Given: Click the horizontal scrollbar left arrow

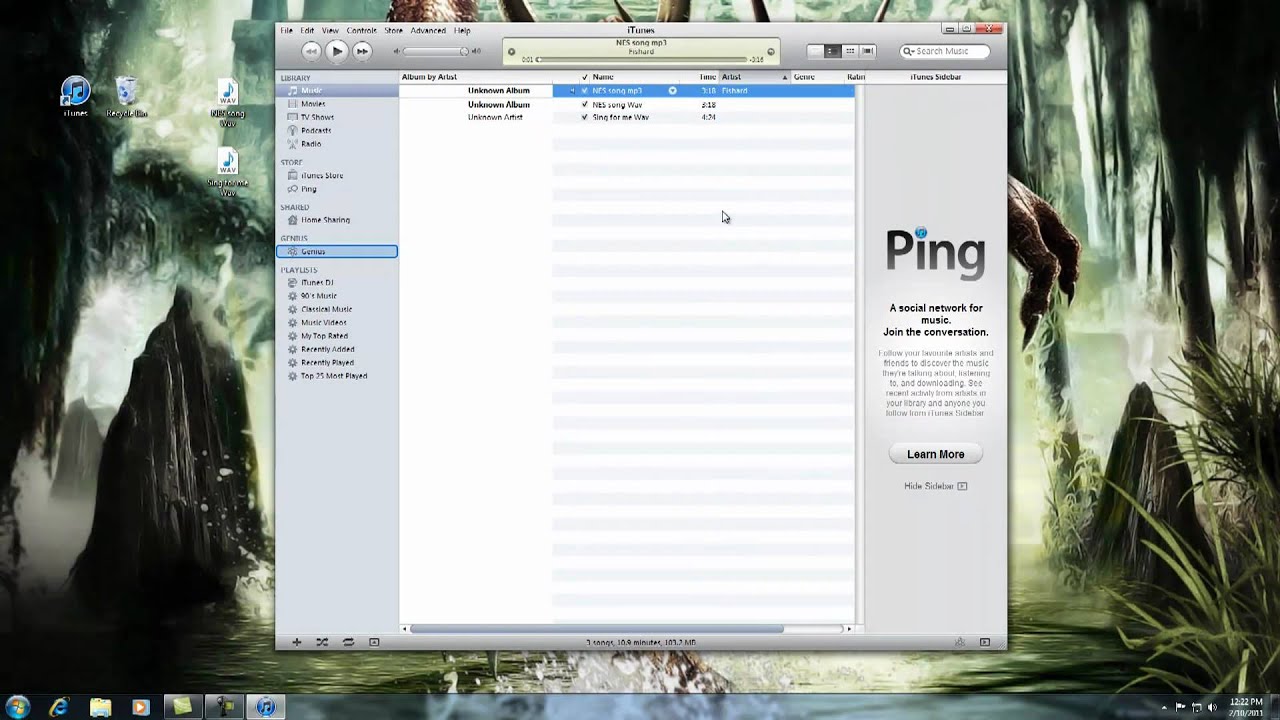Looking at the screenshot, I should click(x=405, y=629).
